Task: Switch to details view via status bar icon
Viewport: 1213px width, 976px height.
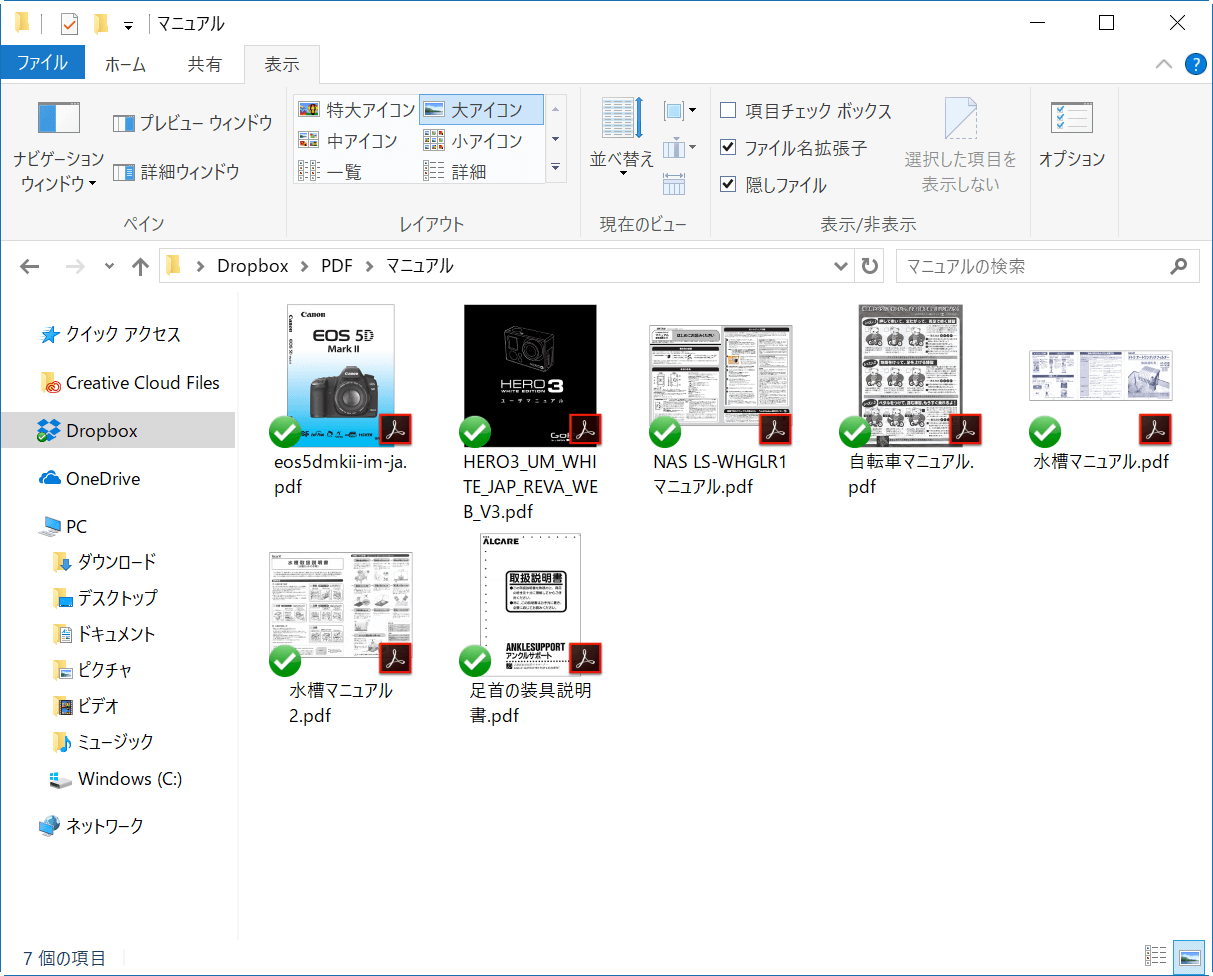Action: tap(1156, 957)
